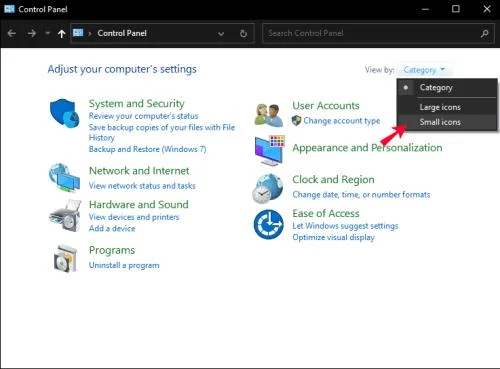The image size is (500, 369).
Task: Open the View by Category dropdown
Action: pyautogui.click(x=424, y=70)
